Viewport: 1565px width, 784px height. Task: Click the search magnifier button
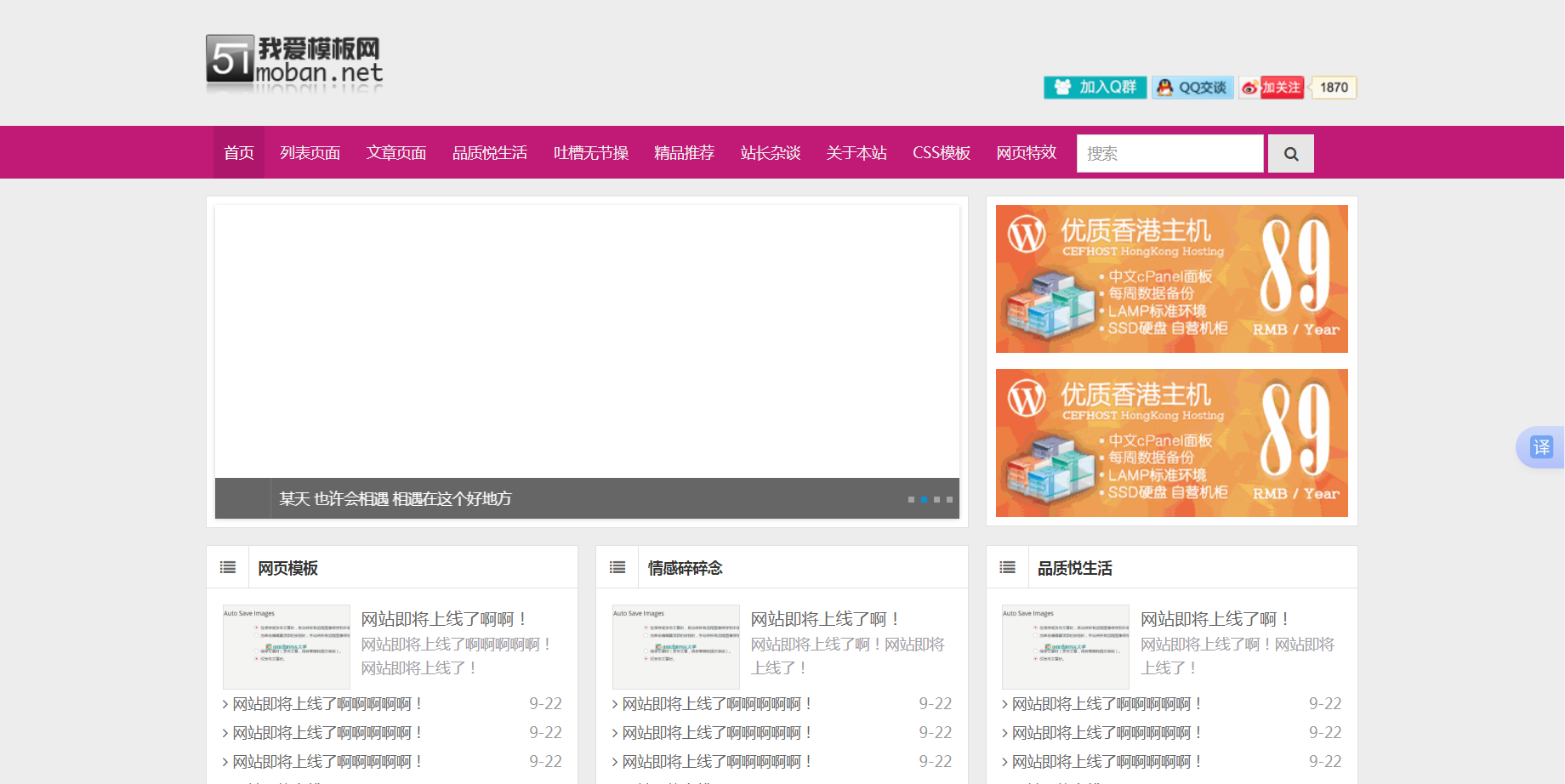point(1290,154)
